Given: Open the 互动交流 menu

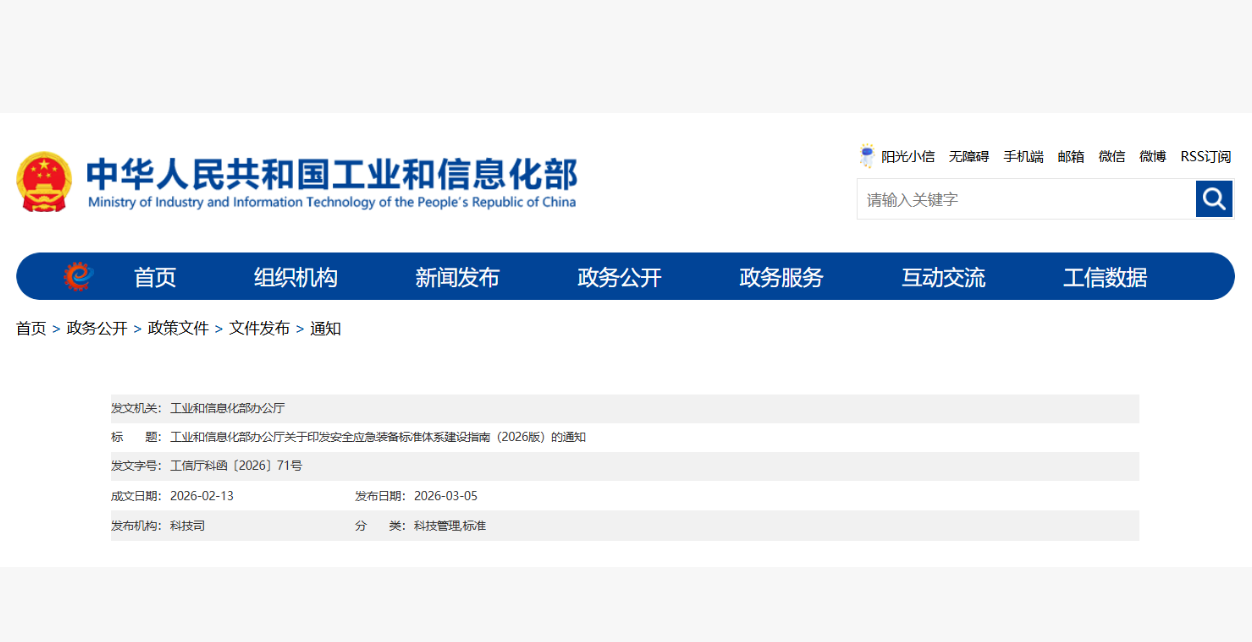Looking at the screenshot, I should (941, 277).
